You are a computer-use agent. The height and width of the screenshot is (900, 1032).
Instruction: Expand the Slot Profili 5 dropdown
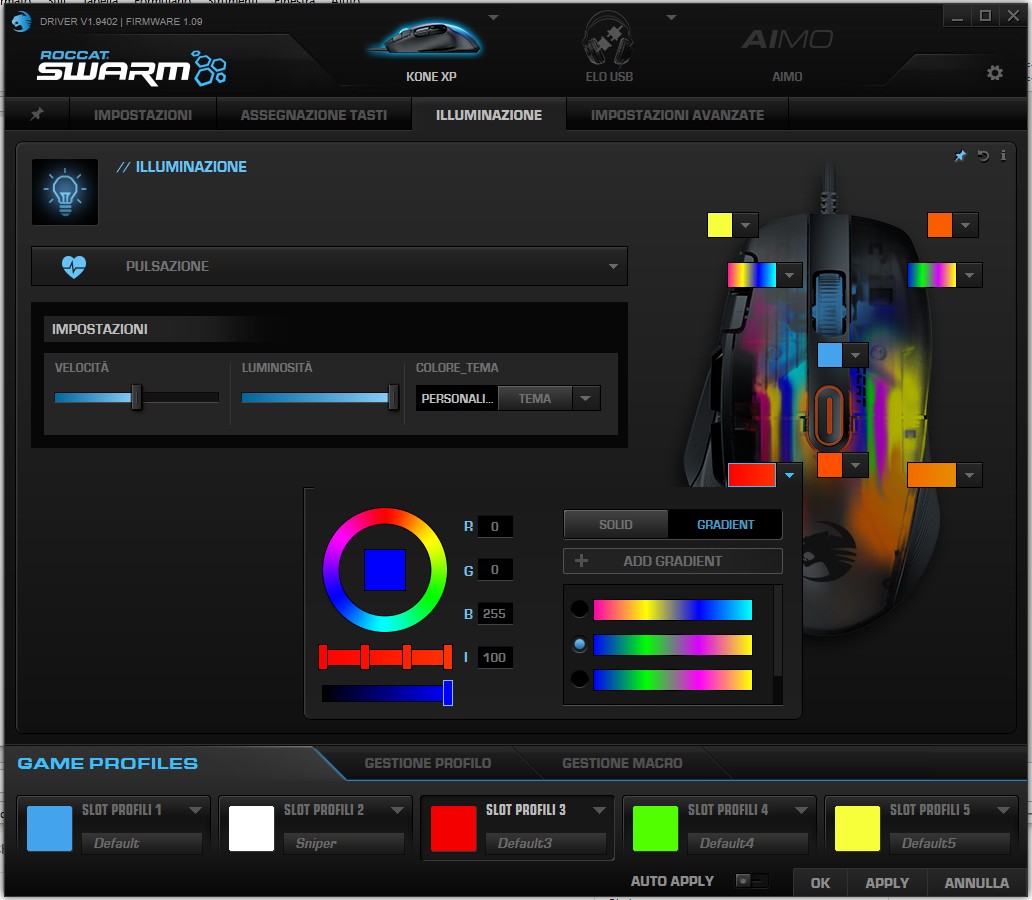point(1004,810)
